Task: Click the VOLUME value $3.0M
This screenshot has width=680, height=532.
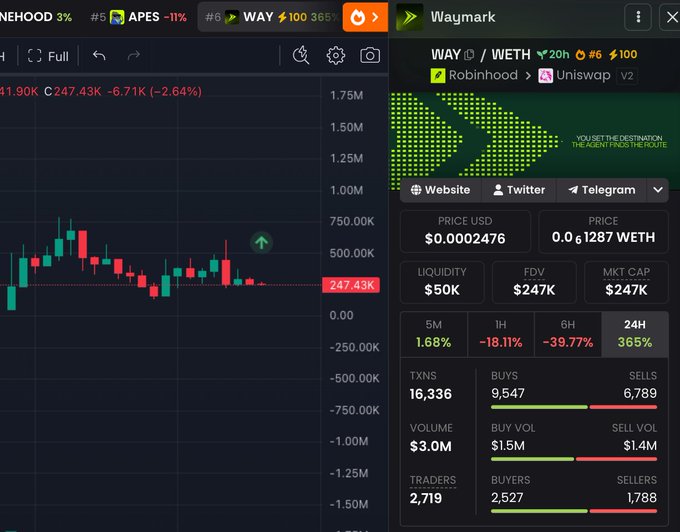Action: point(431,446)
